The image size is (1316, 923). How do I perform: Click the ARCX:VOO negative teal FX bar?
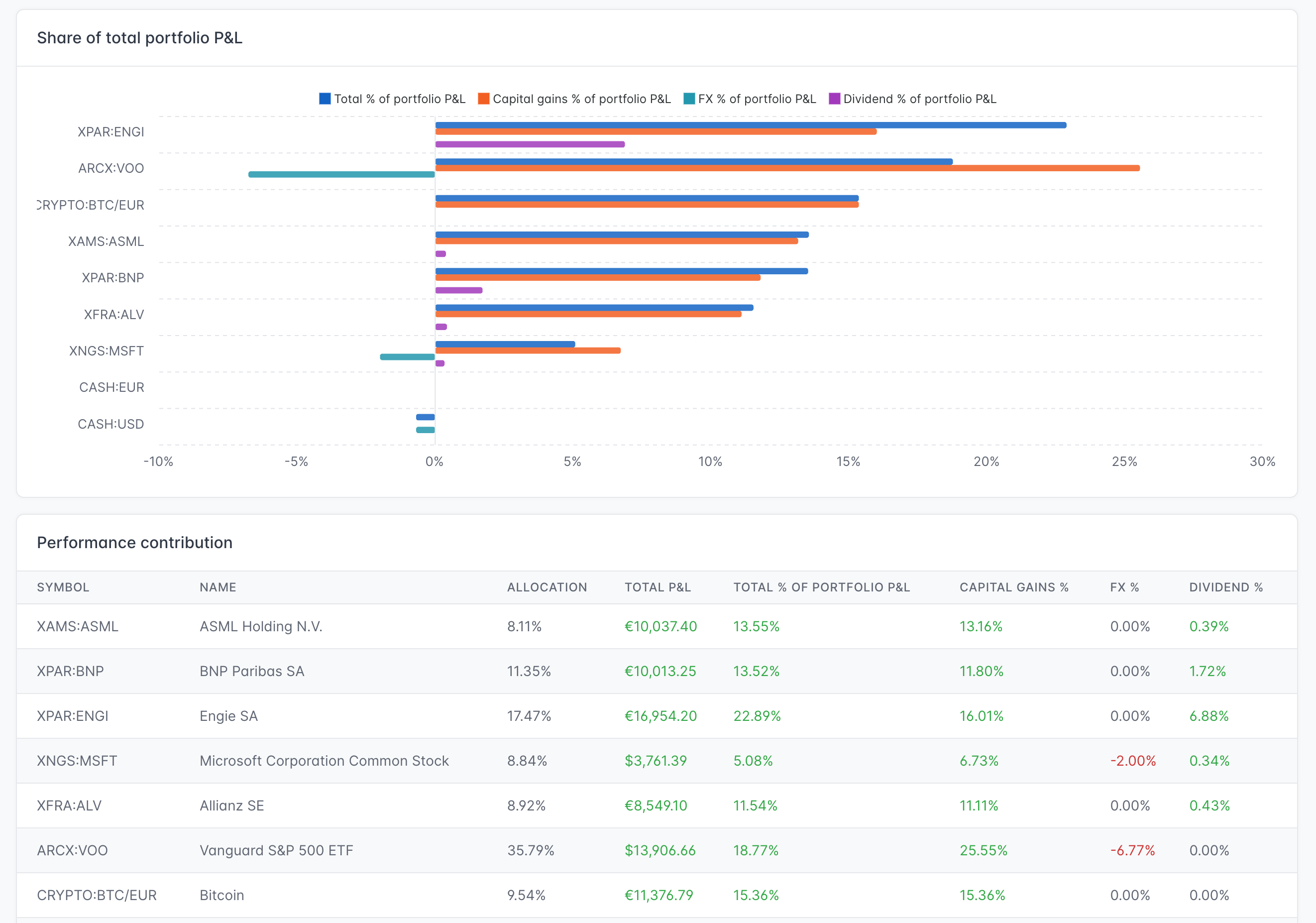tap(341, 174)
